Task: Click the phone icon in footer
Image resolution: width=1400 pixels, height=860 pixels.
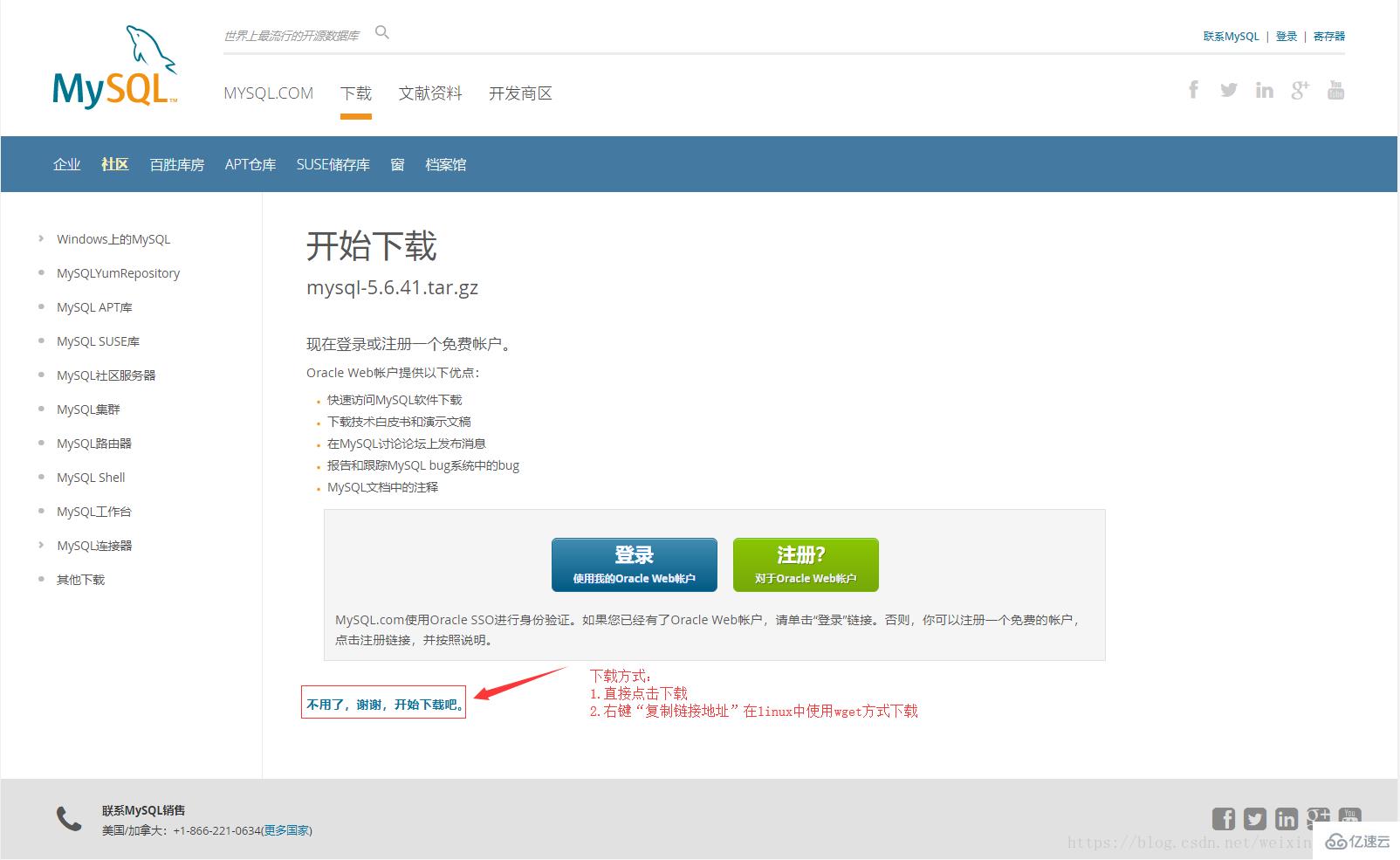Action: 69,818
